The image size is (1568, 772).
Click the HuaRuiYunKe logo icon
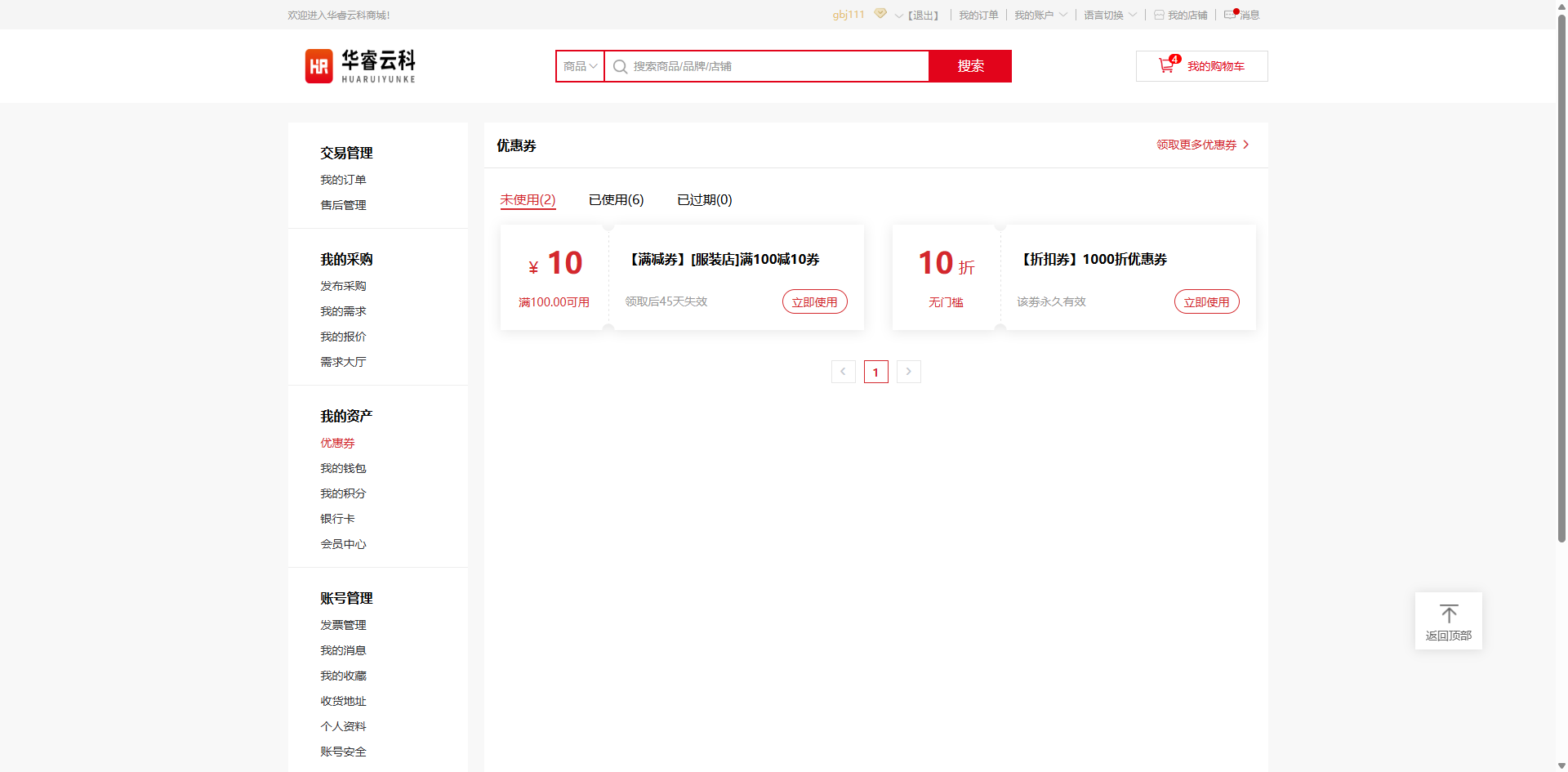[x=318, y=66]
